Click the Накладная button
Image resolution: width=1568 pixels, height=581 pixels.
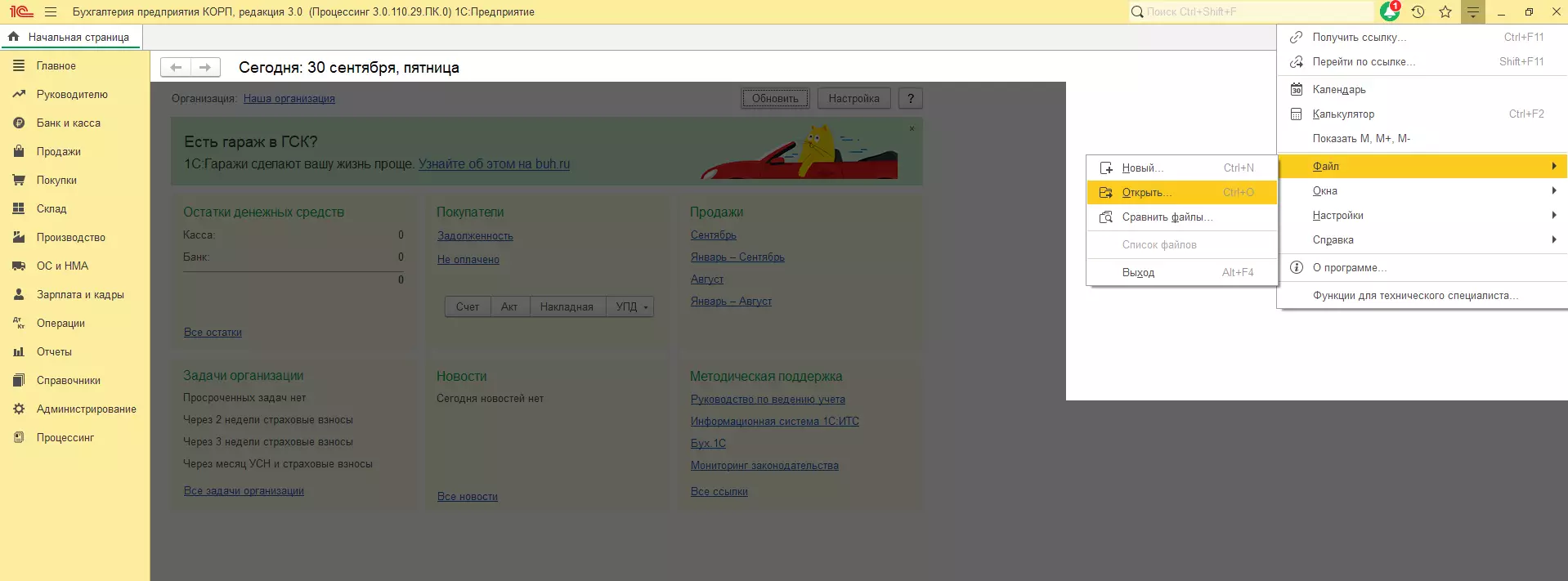pos(567,307)
